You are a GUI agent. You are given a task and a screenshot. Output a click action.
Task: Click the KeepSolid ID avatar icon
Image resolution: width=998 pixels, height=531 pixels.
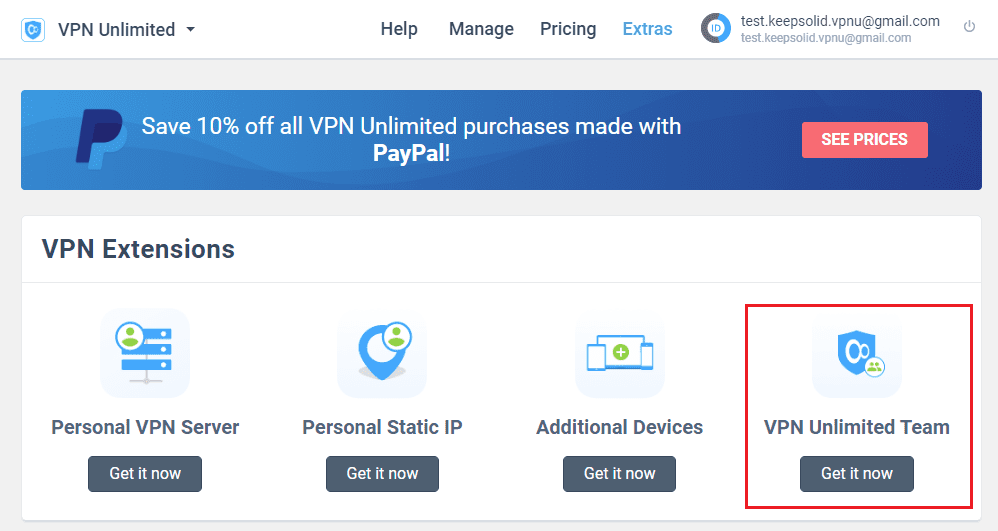716,29
